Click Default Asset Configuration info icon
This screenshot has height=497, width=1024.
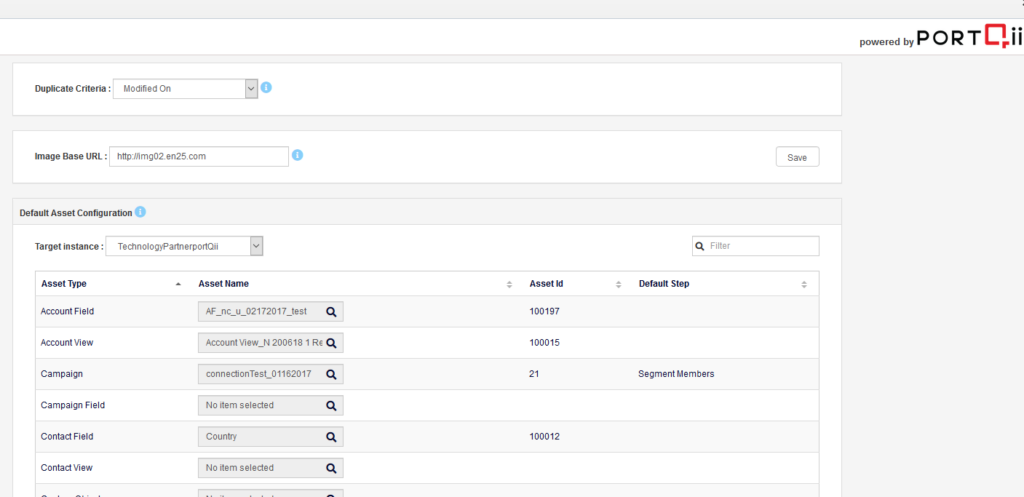pos(140,212)
